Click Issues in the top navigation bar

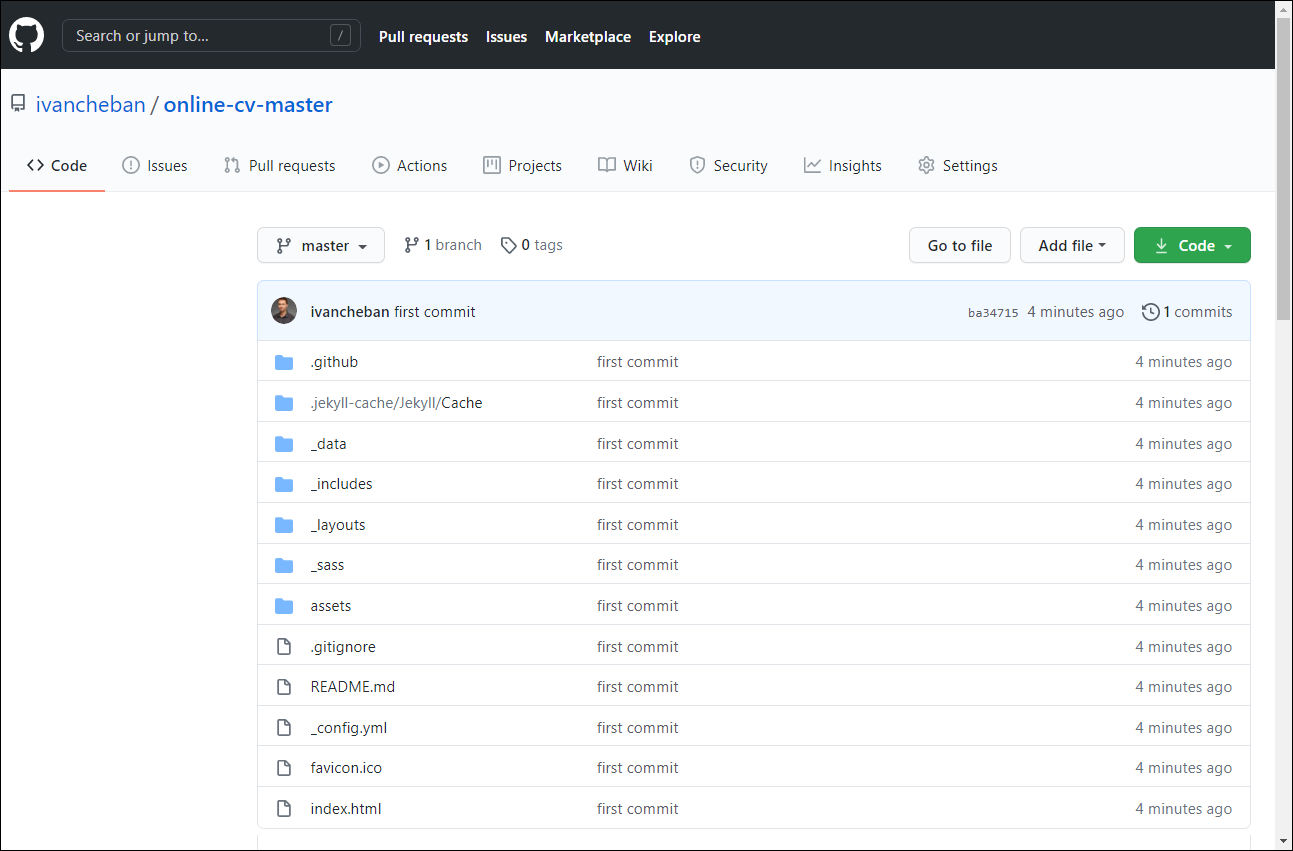coord(506,37)
